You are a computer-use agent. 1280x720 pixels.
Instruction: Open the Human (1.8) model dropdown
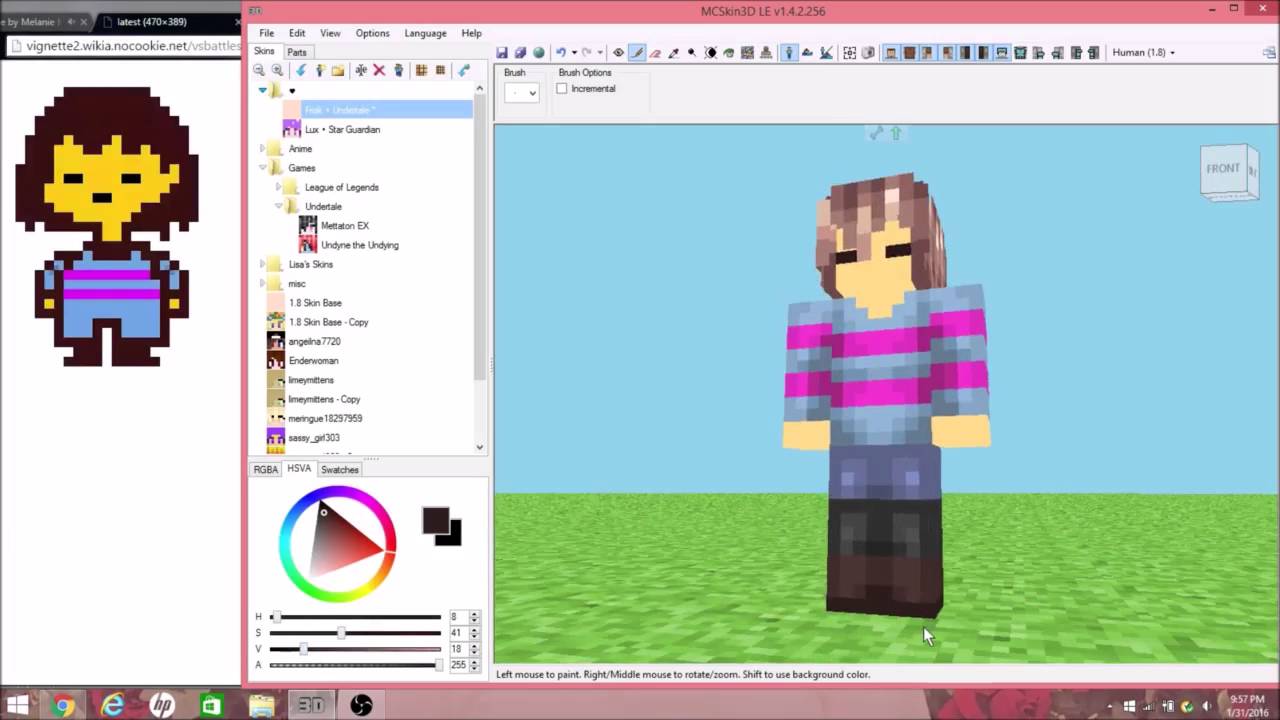click(x=1143, y=52)
